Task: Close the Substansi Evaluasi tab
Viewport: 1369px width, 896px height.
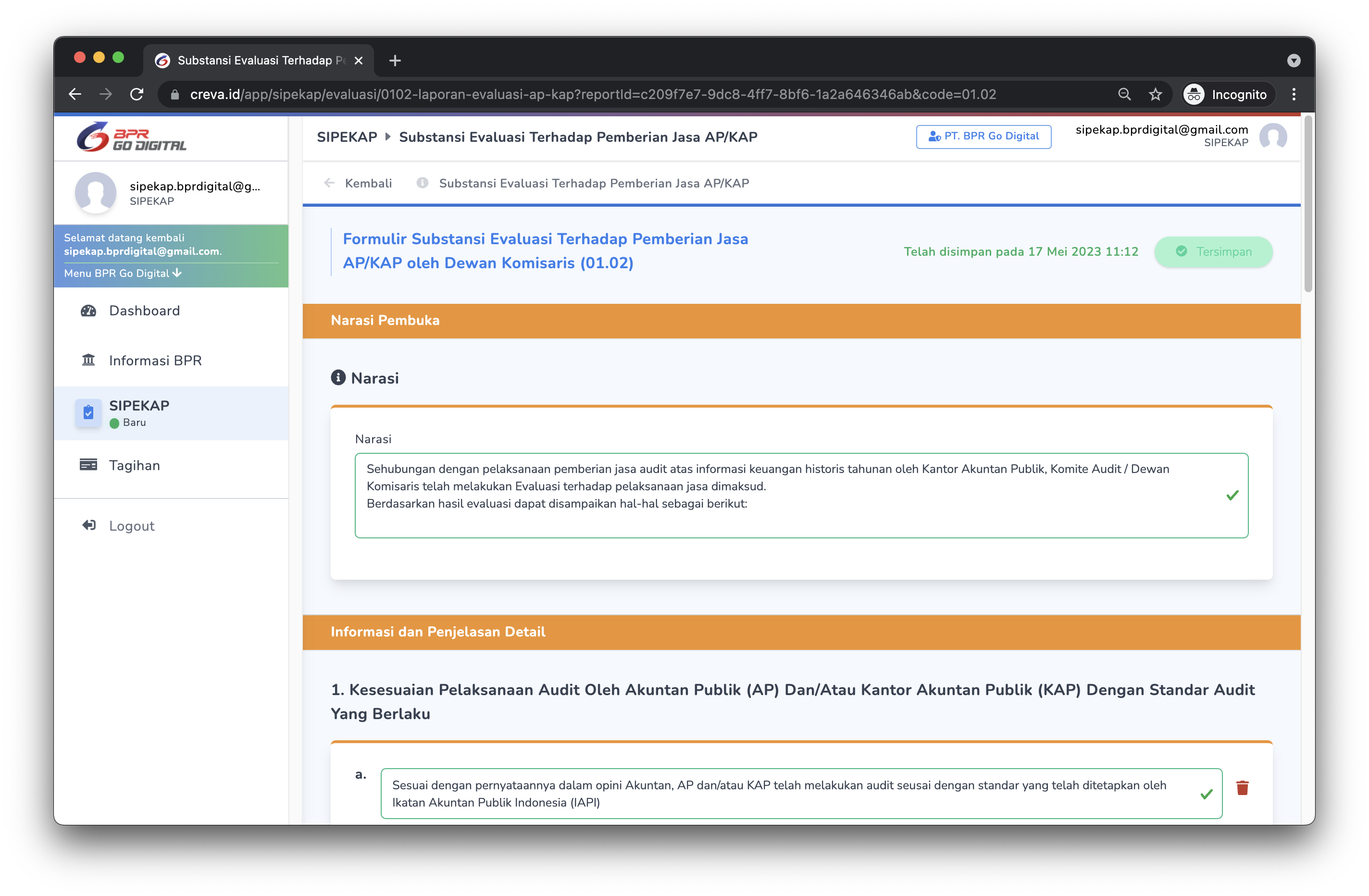Action: pyautogui.click(x=359, y=61)
